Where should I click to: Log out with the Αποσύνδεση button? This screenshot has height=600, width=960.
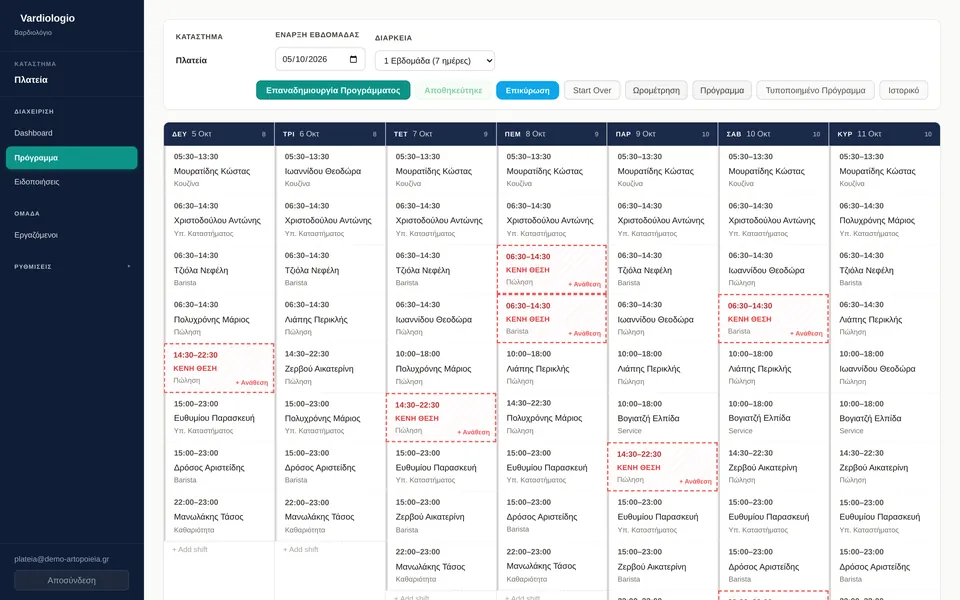72,580
